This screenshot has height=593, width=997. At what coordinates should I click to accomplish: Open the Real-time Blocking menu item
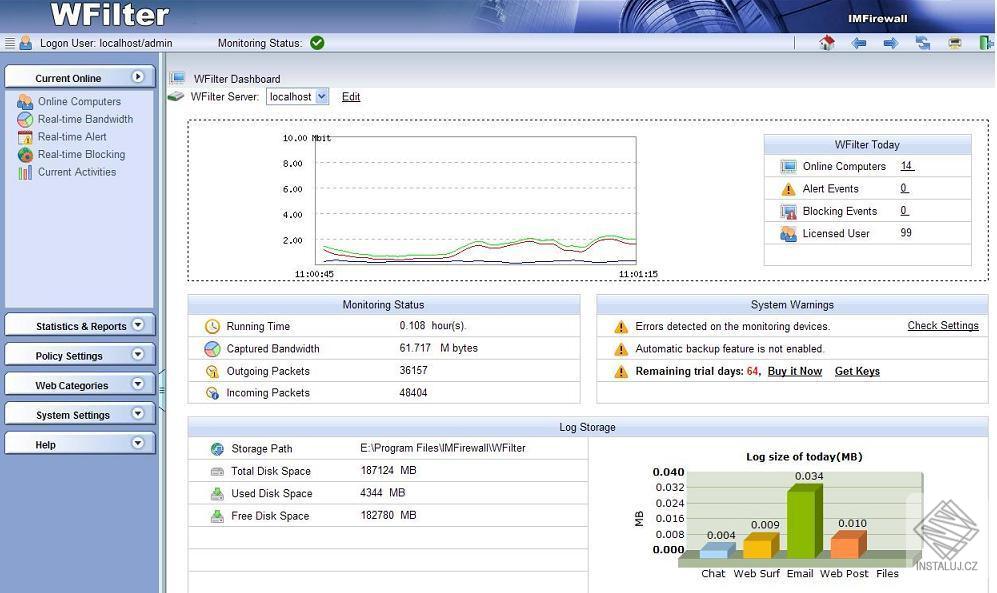pos(81,154)
